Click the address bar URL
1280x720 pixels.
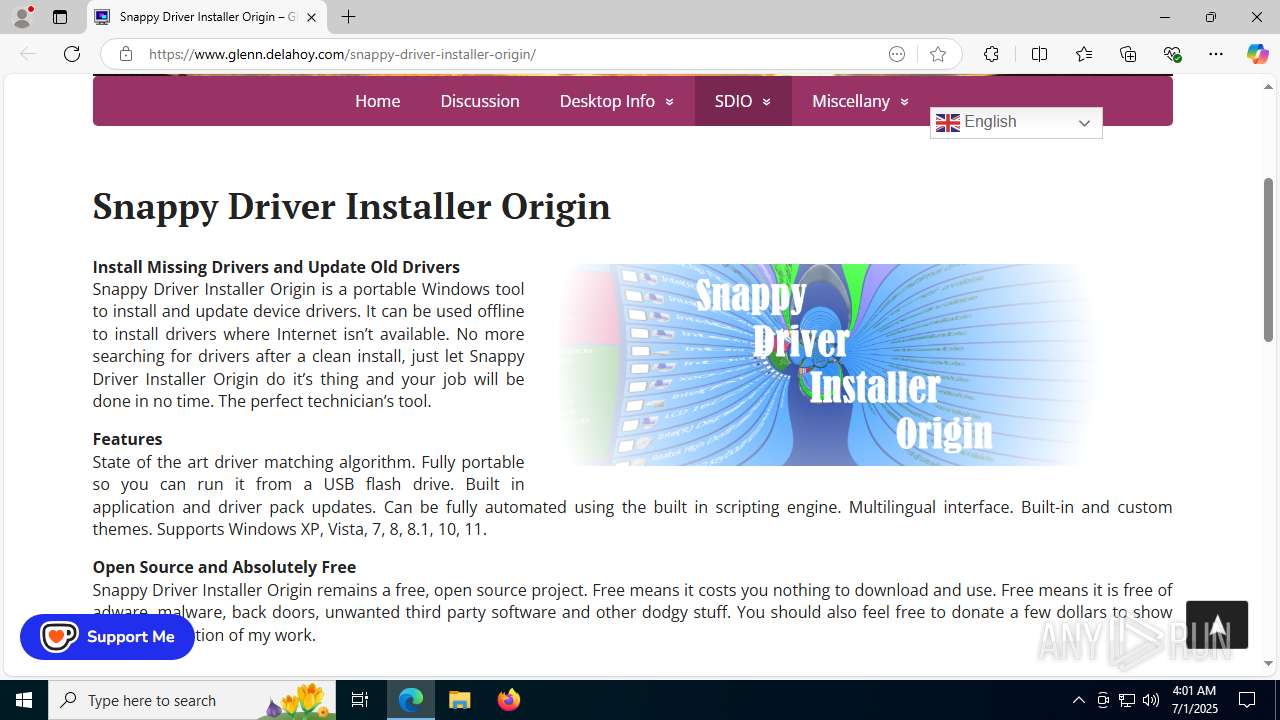click(342, 54)
